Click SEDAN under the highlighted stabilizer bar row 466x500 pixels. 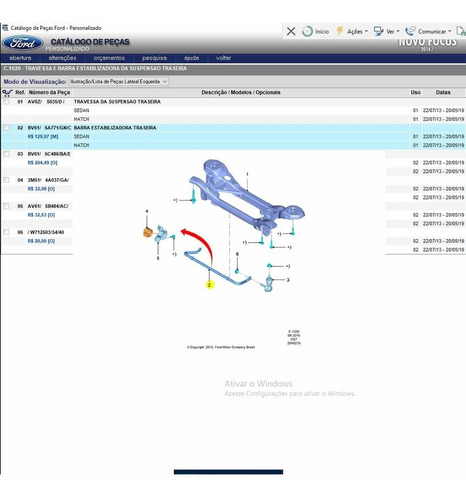coord(82,136)
